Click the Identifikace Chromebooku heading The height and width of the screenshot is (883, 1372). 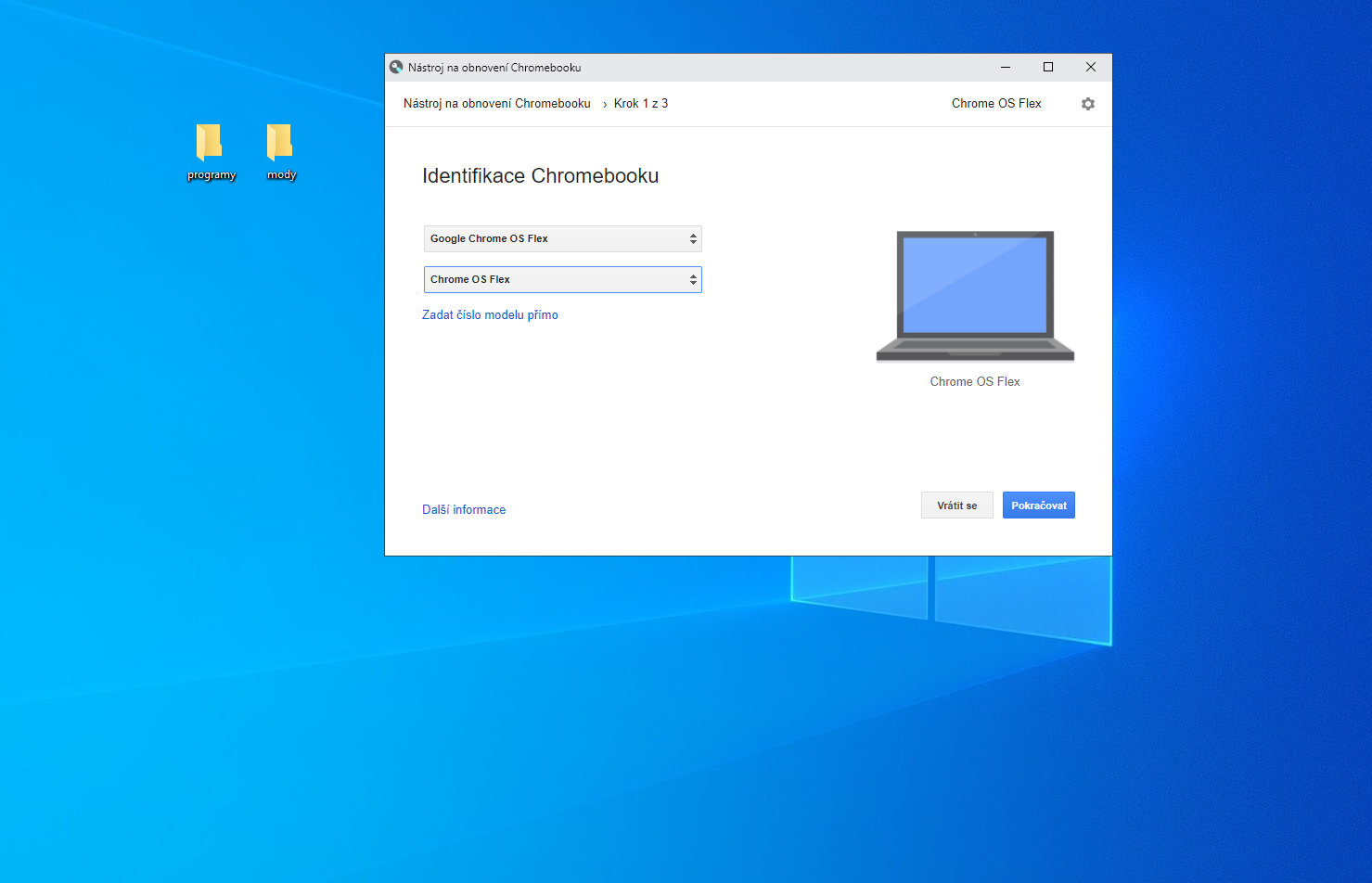541,176
